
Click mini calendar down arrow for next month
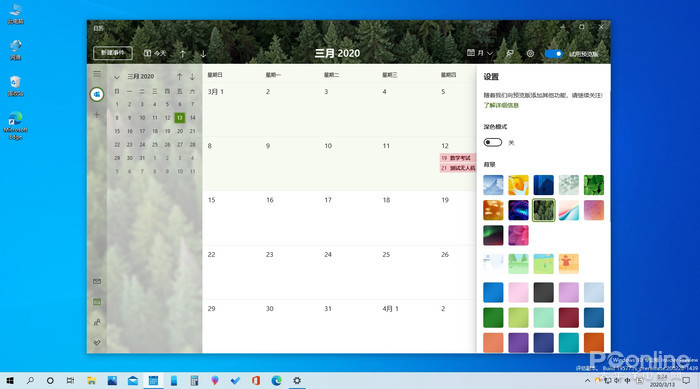point(192,77)
